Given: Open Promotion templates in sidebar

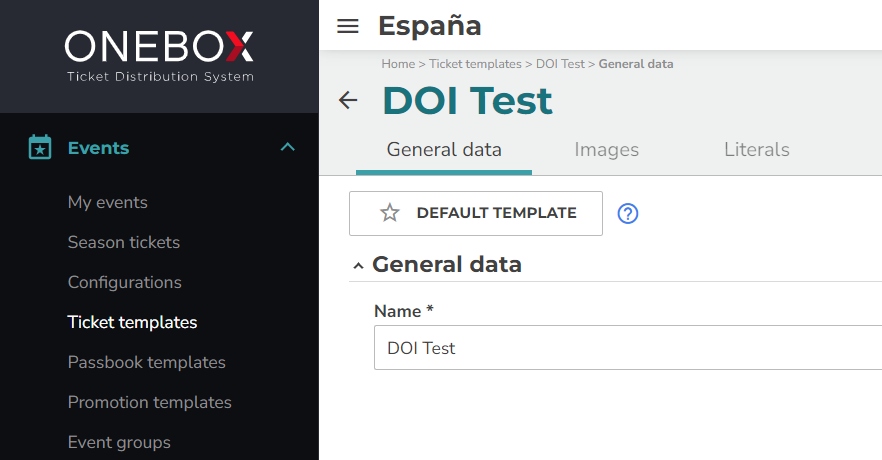Looking at the screenshot, I should [150, 402].
